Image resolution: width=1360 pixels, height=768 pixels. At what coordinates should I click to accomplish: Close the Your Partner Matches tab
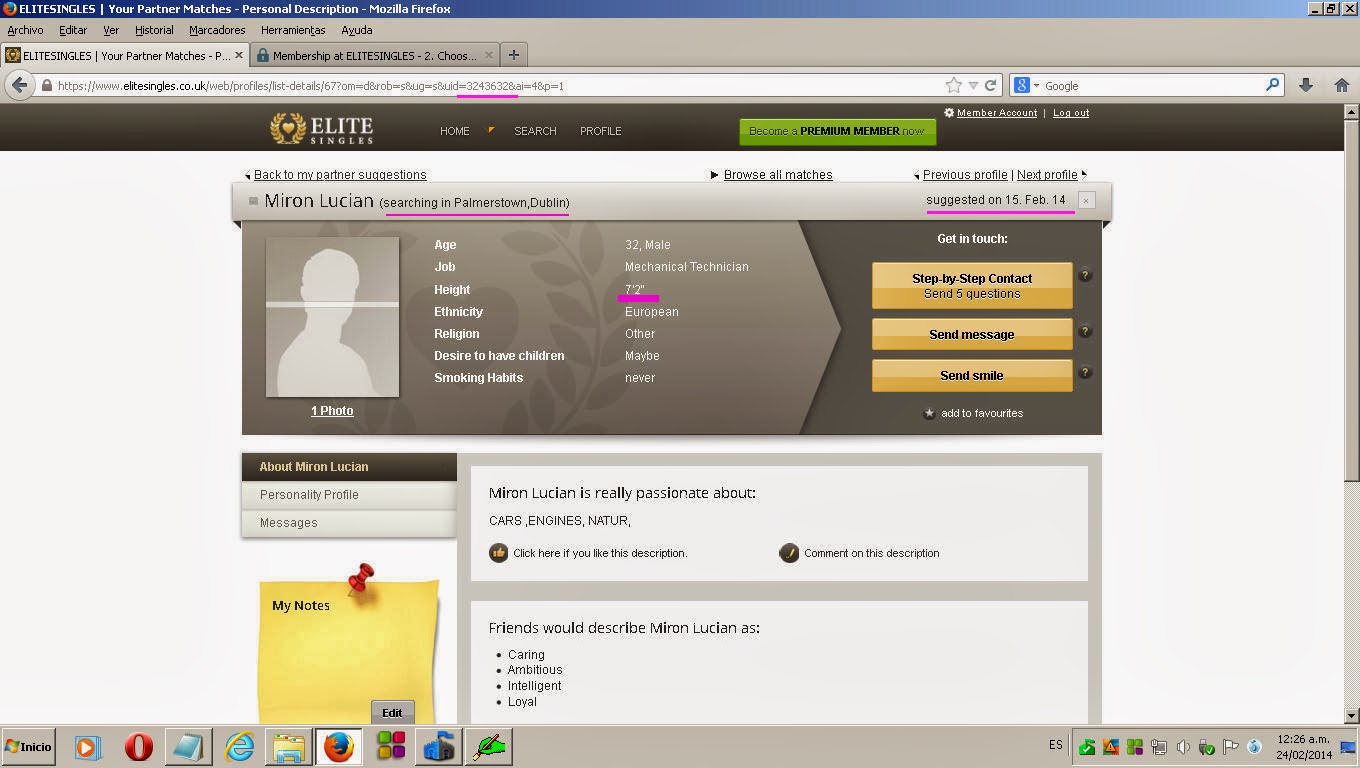(x=238, y=55)
